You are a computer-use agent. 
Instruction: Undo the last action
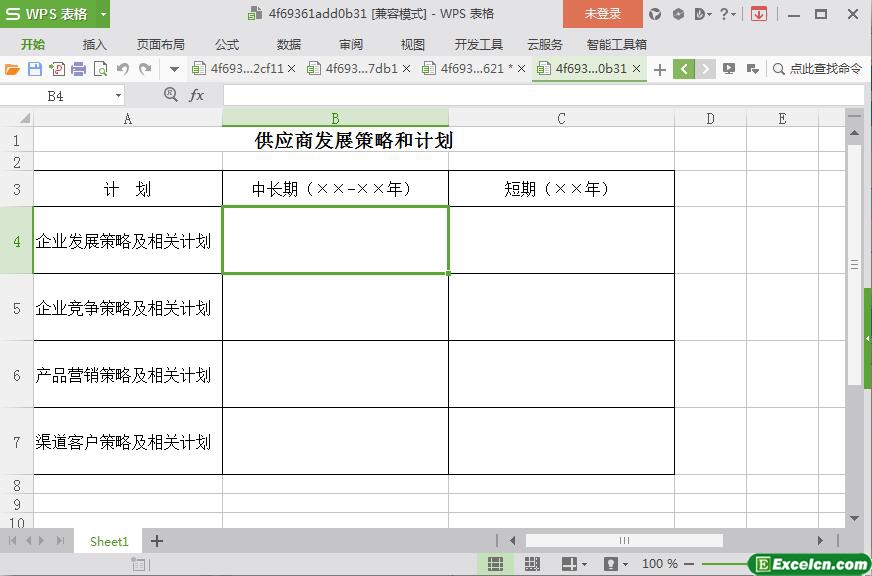click(123, 69)
